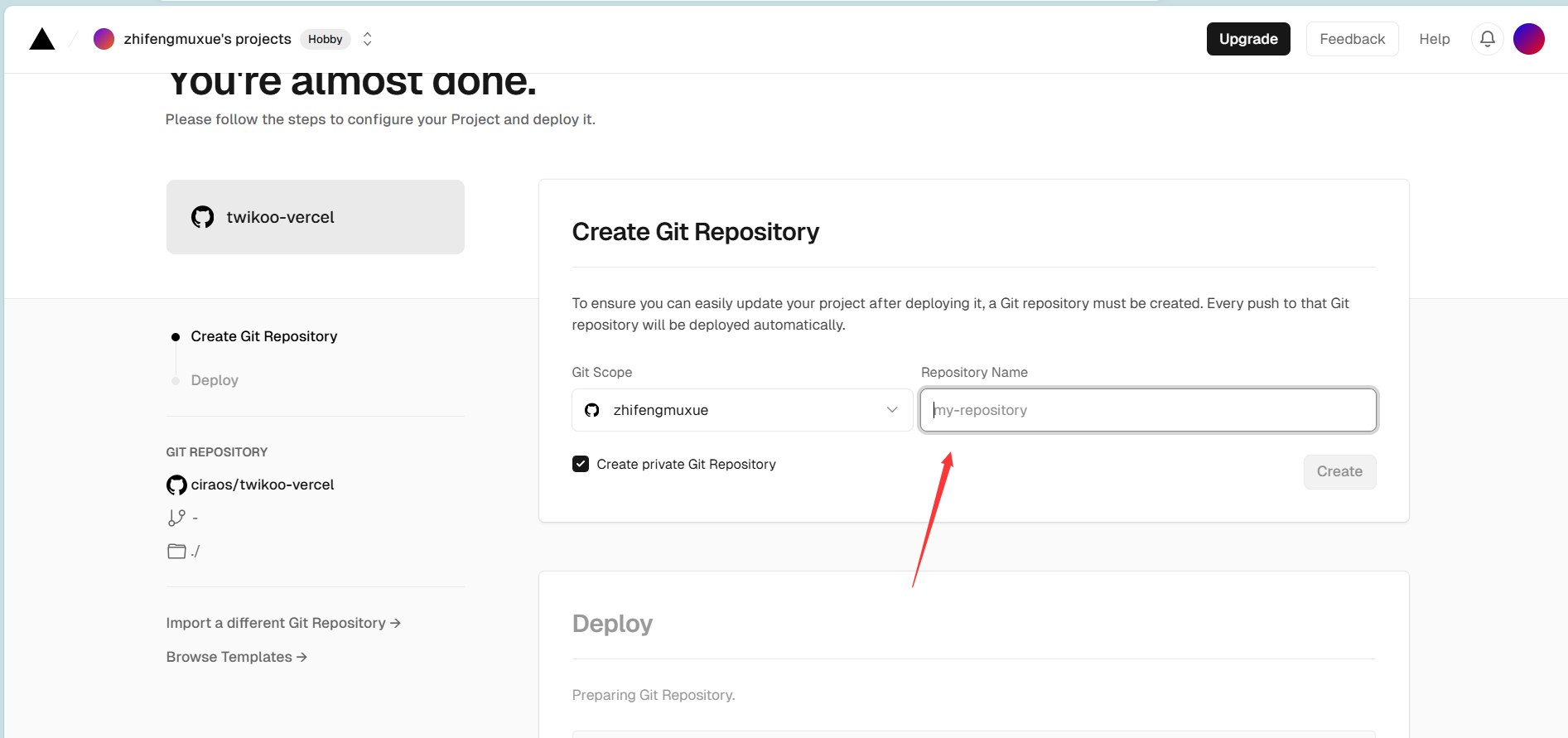Image resolution: width=1568 pixels, height=738 pixels.
Task: Open the Browse Templates link
Action: click(x=237, y=657)
